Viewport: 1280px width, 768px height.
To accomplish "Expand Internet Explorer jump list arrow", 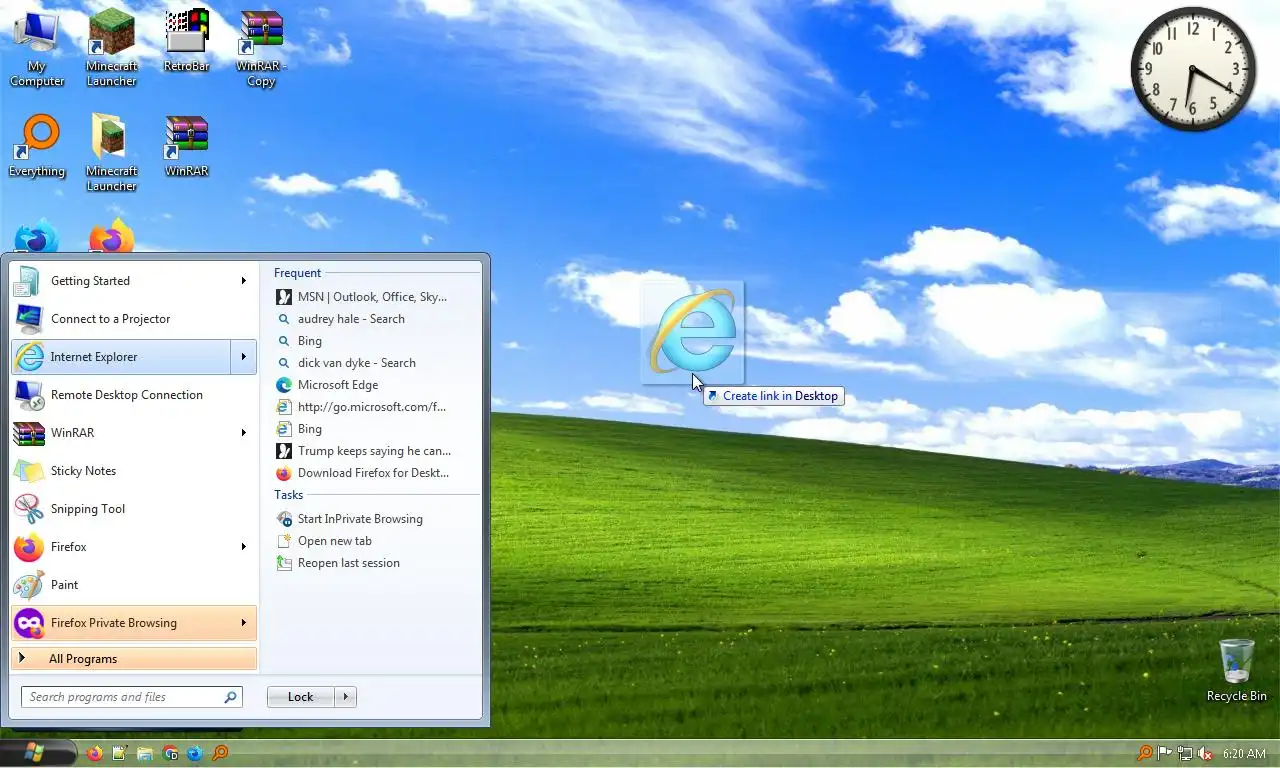I will [243, 357].
